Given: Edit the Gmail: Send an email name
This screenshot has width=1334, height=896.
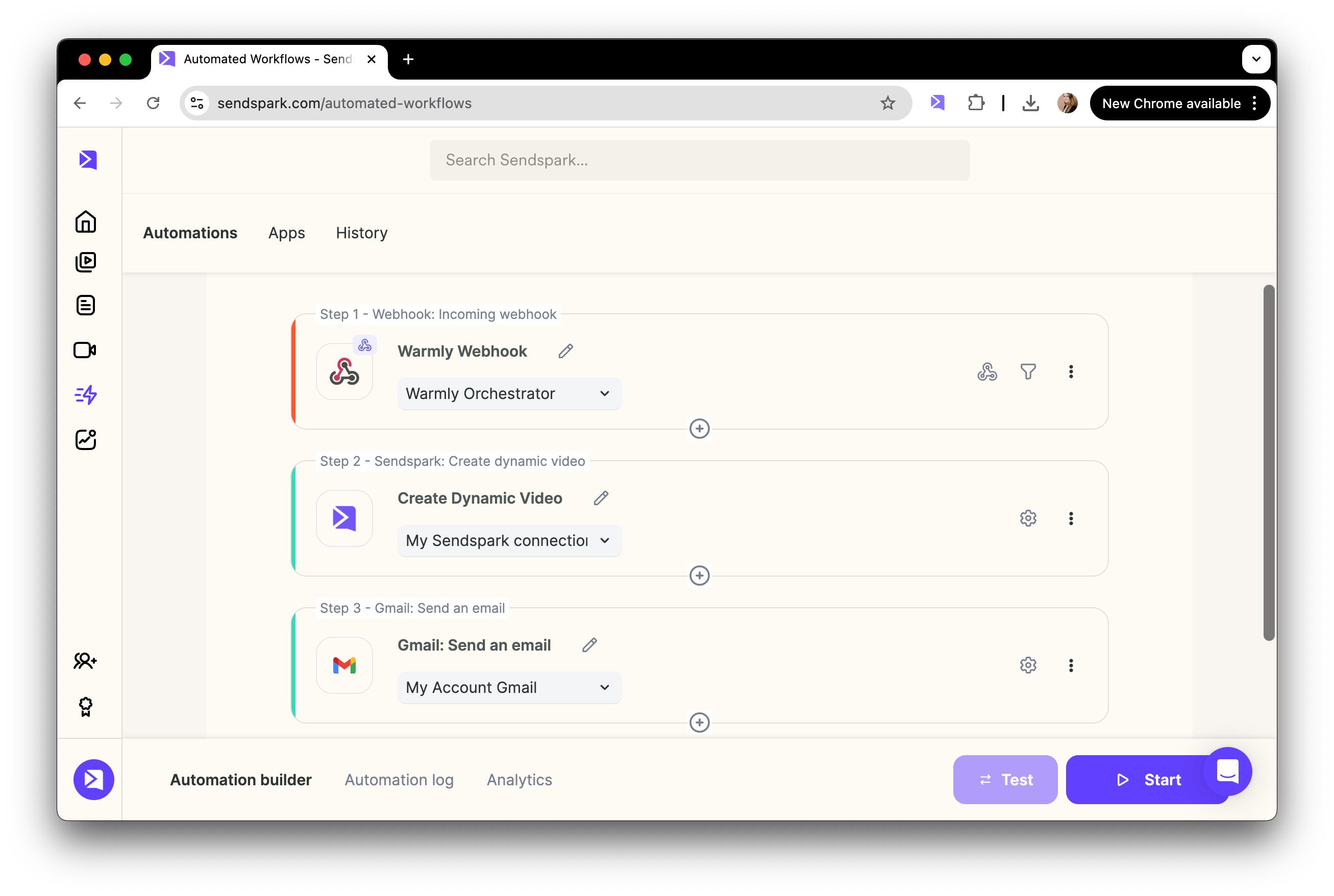Looking at the screenshot, I should point(590,645).
